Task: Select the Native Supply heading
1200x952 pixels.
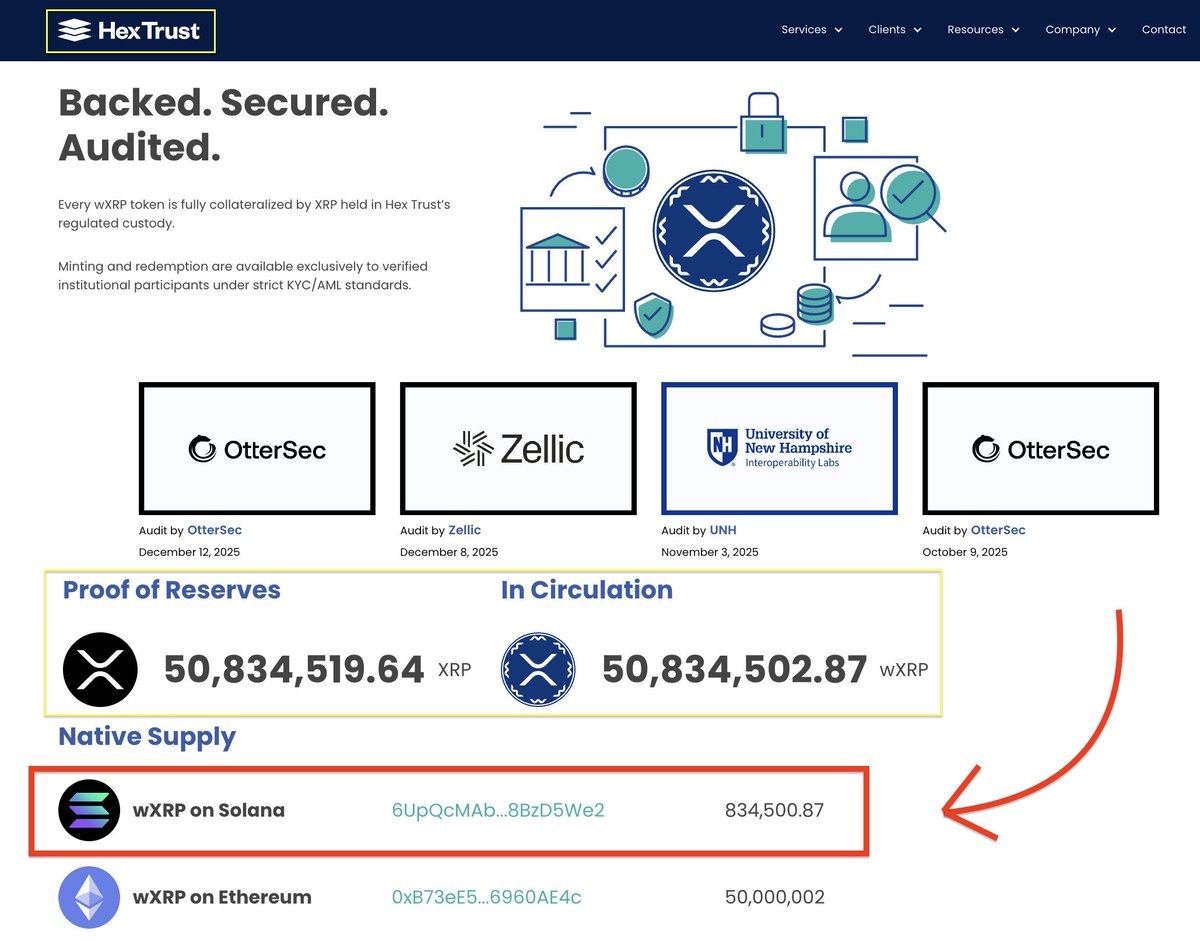Action: (147, 737)
